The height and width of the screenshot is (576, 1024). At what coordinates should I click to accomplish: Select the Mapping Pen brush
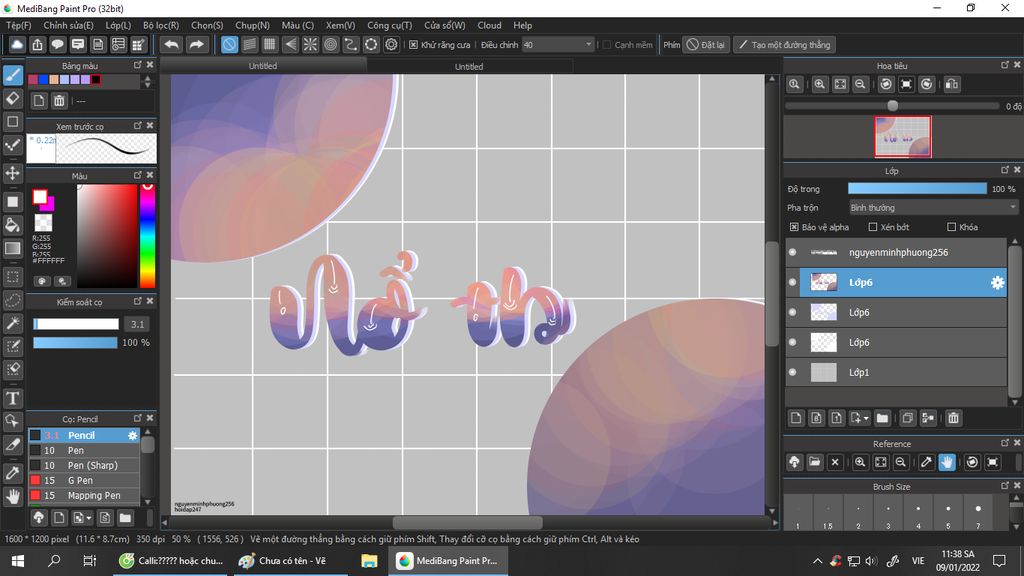84,495
